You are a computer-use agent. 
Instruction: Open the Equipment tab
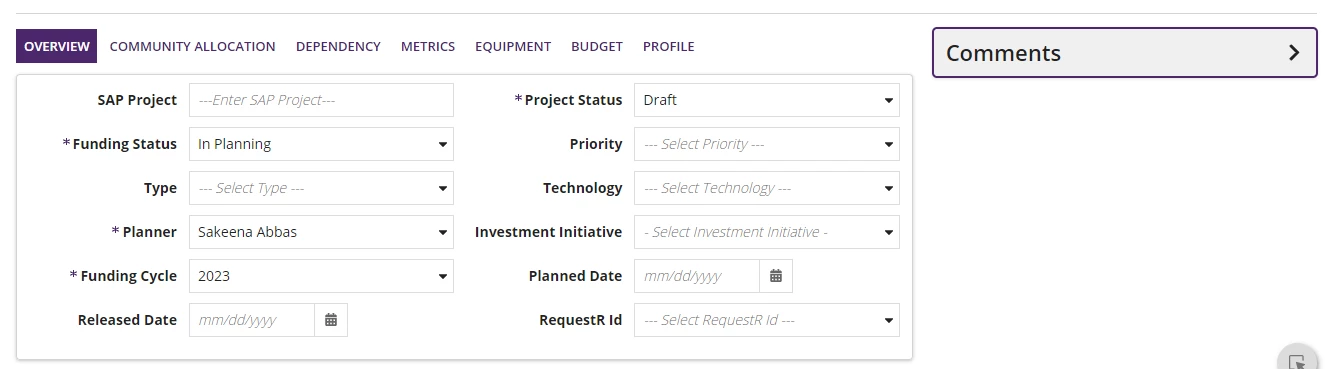(513, 46)
